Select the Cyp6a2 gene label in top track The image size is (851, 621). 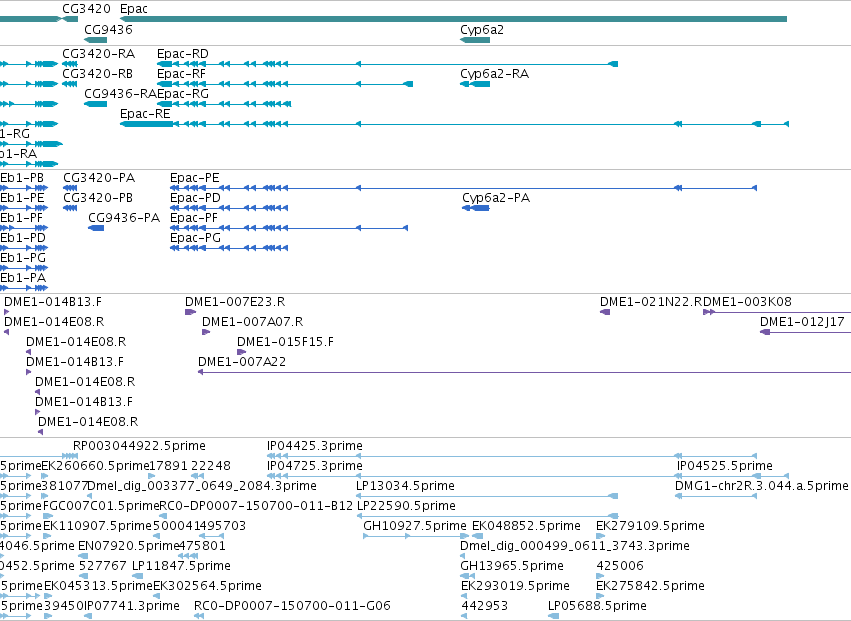(482, 30)
